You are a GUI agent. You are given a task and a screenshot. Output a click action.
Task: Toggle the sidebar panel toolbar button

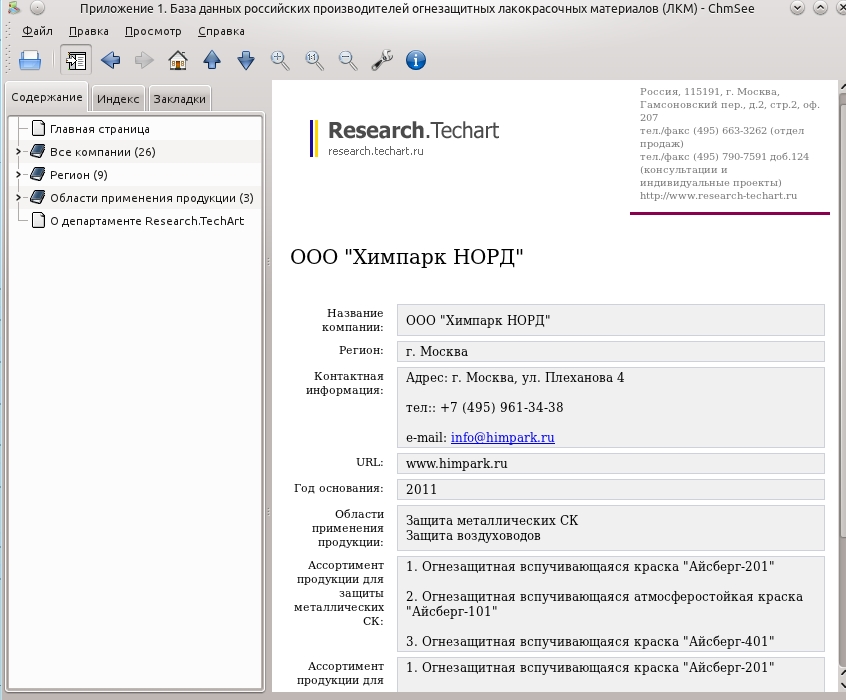click(76, 60)
